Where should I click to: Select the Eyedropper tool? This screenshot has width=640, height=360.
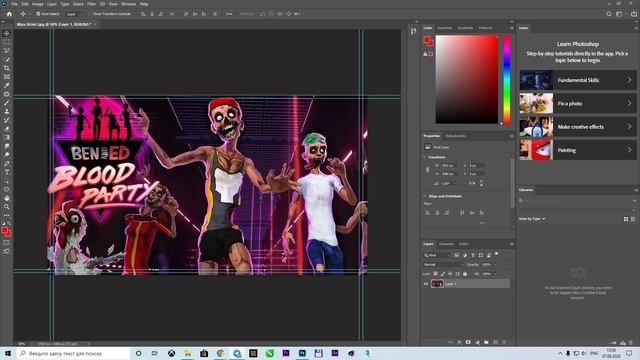point(7,85)
